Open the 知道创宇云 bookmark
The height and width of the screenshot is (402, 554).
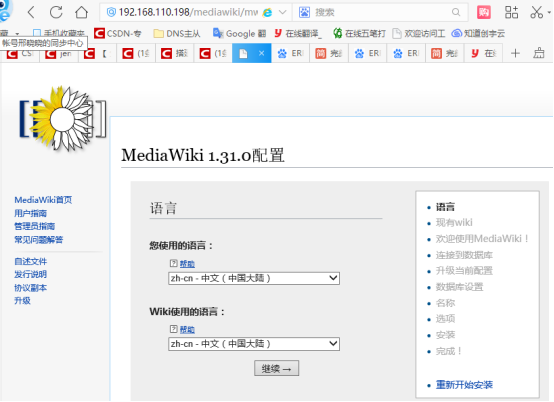pyautogui.click(x=478, y=34)
